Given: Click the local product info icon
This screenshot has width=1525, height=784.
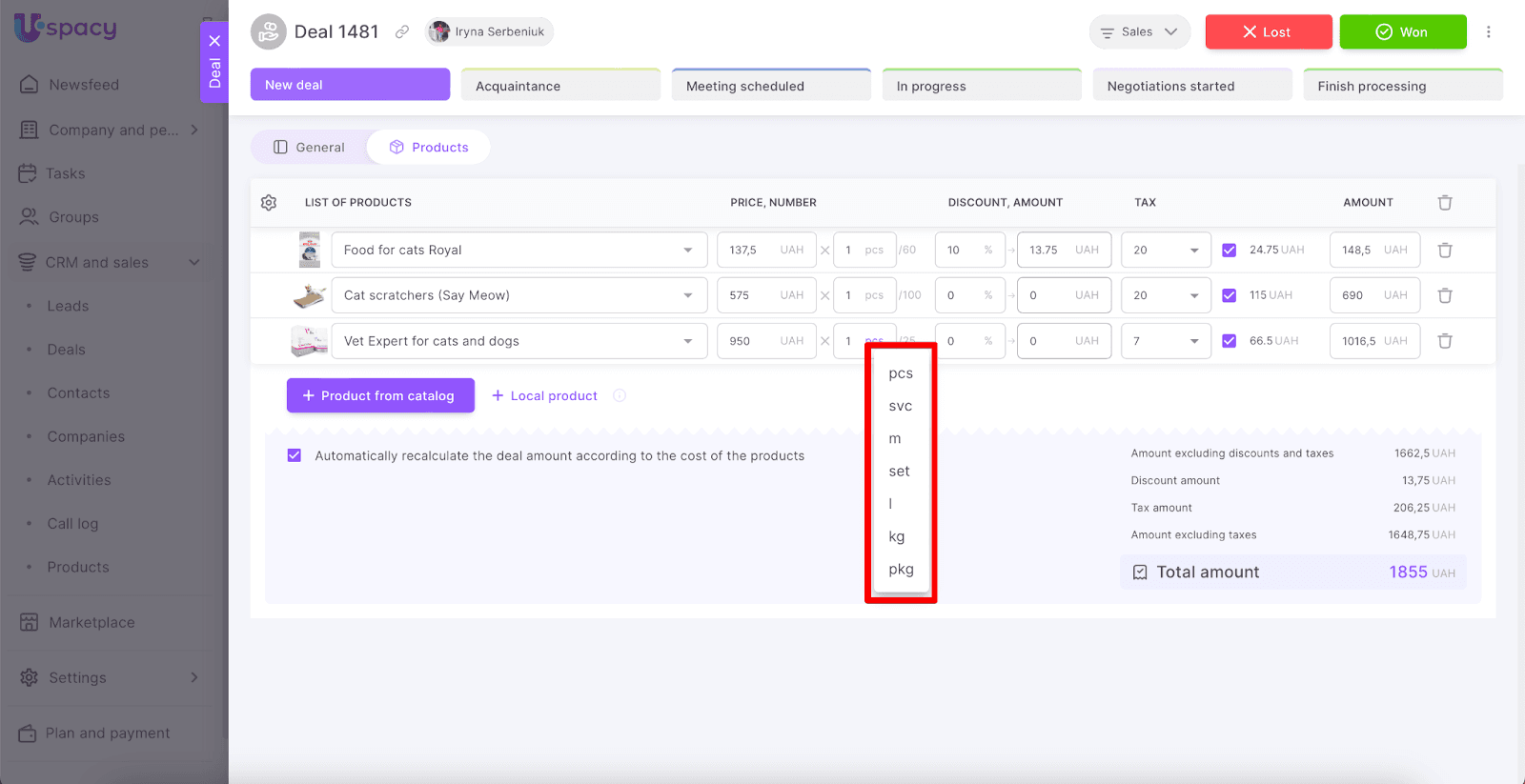Looking at the screenshot, I should [x=620, y=396].
